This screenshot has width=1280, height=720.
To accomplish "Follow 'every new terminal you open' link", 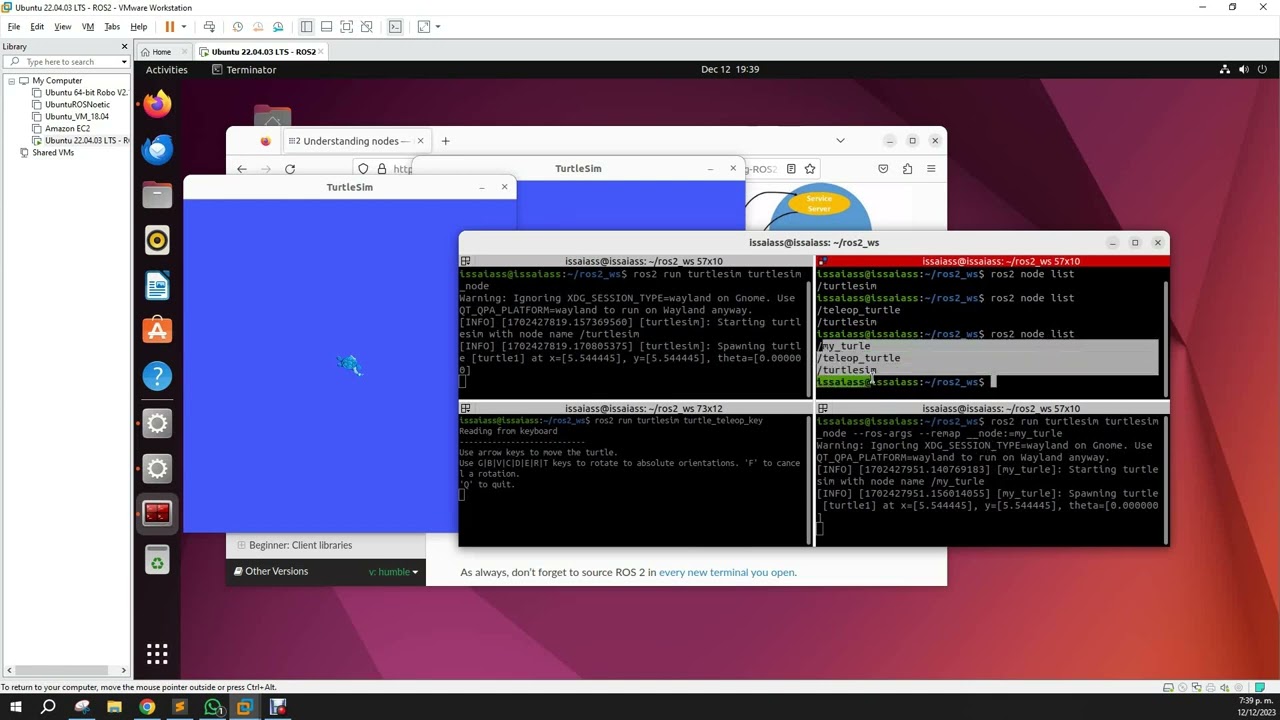I will pyautogui.click(x=727, y=572).
